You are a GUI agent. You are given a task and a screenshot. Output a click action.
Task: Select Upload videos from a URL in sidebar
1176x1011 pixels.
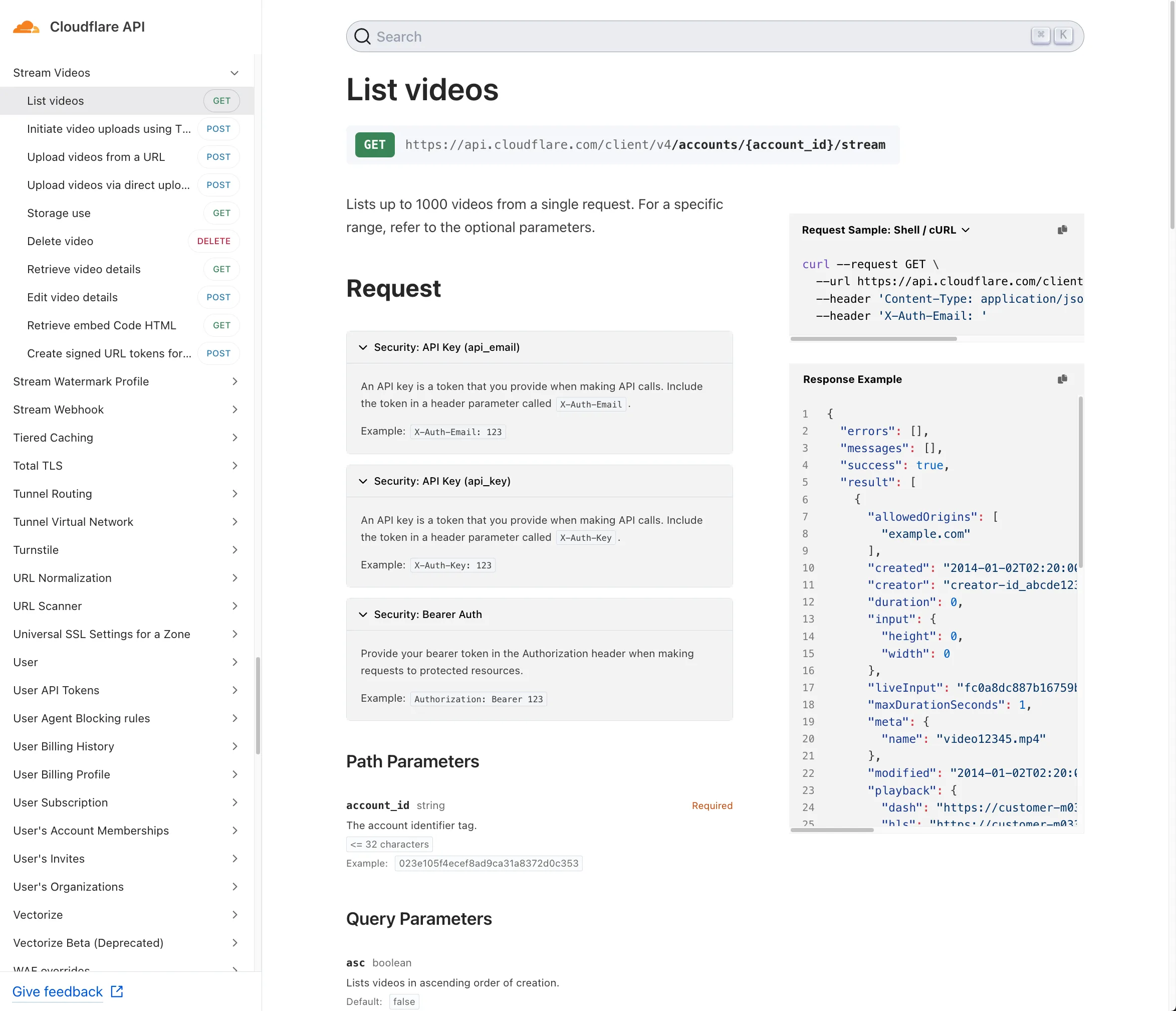tap(96, 157)
